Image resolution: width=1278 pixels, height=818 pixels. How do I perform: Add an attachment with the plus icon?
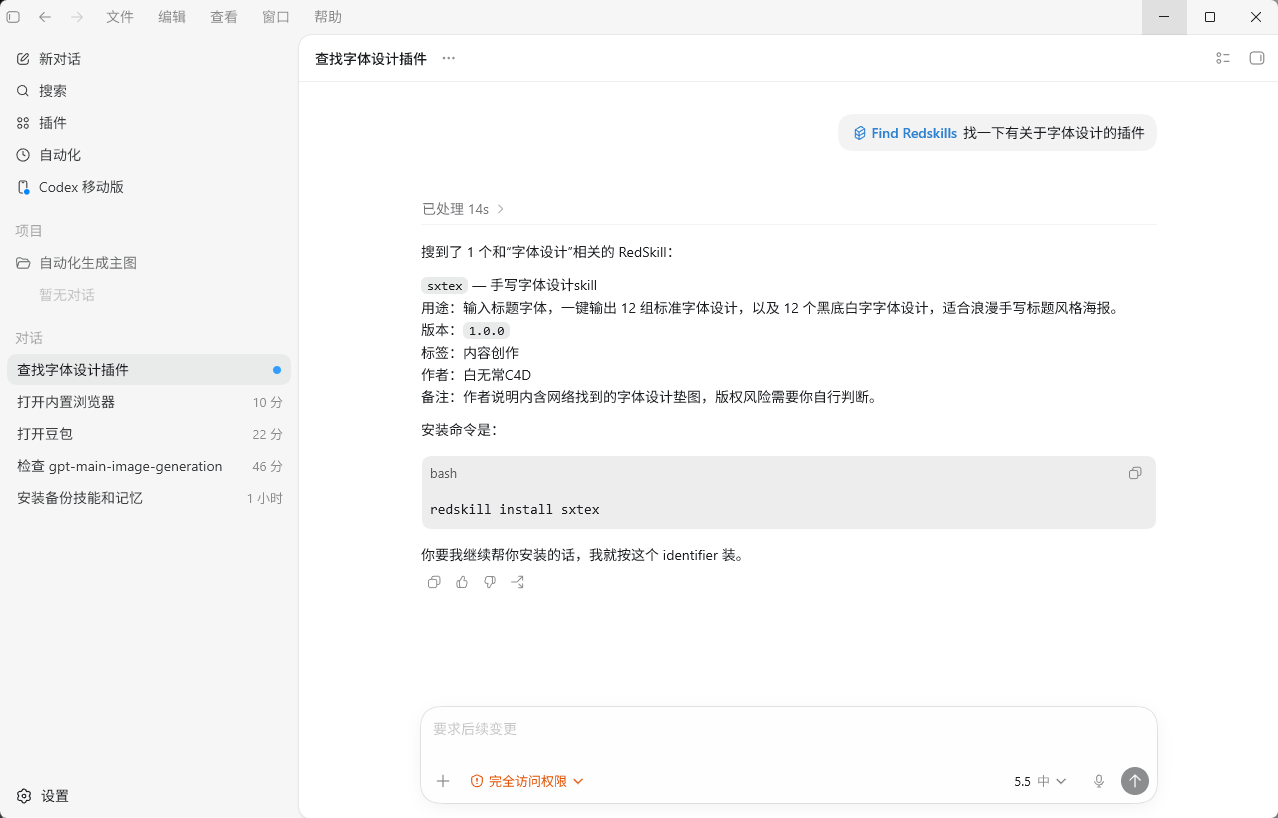tap(443, 781)
